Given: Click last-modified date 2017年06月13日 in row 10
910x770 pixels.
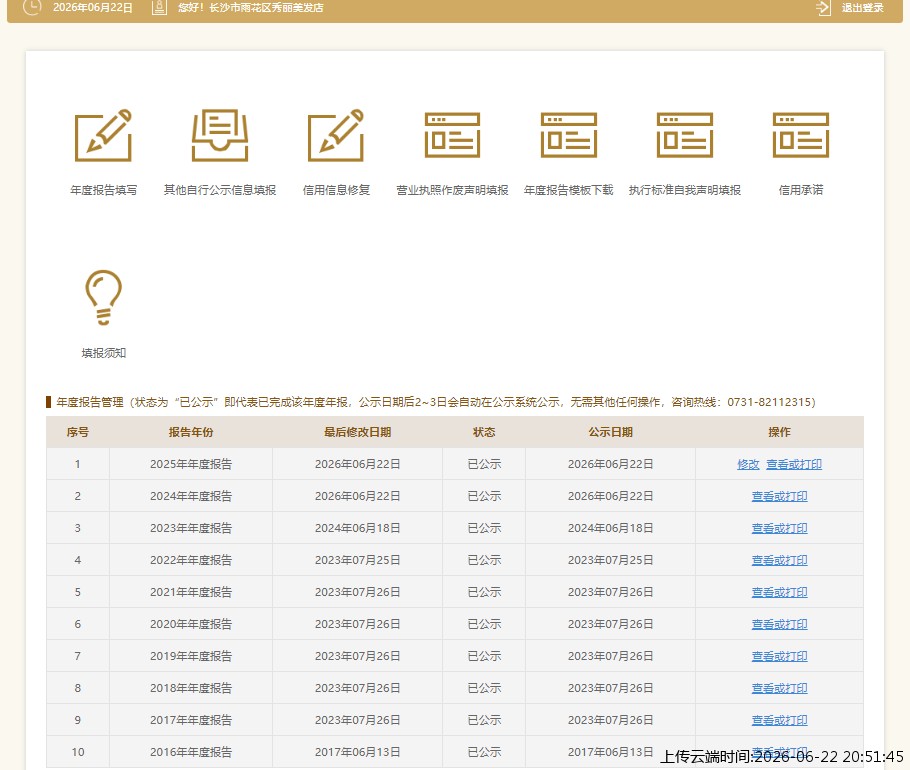Looking at the screenshot, I should tap(358, 751).
